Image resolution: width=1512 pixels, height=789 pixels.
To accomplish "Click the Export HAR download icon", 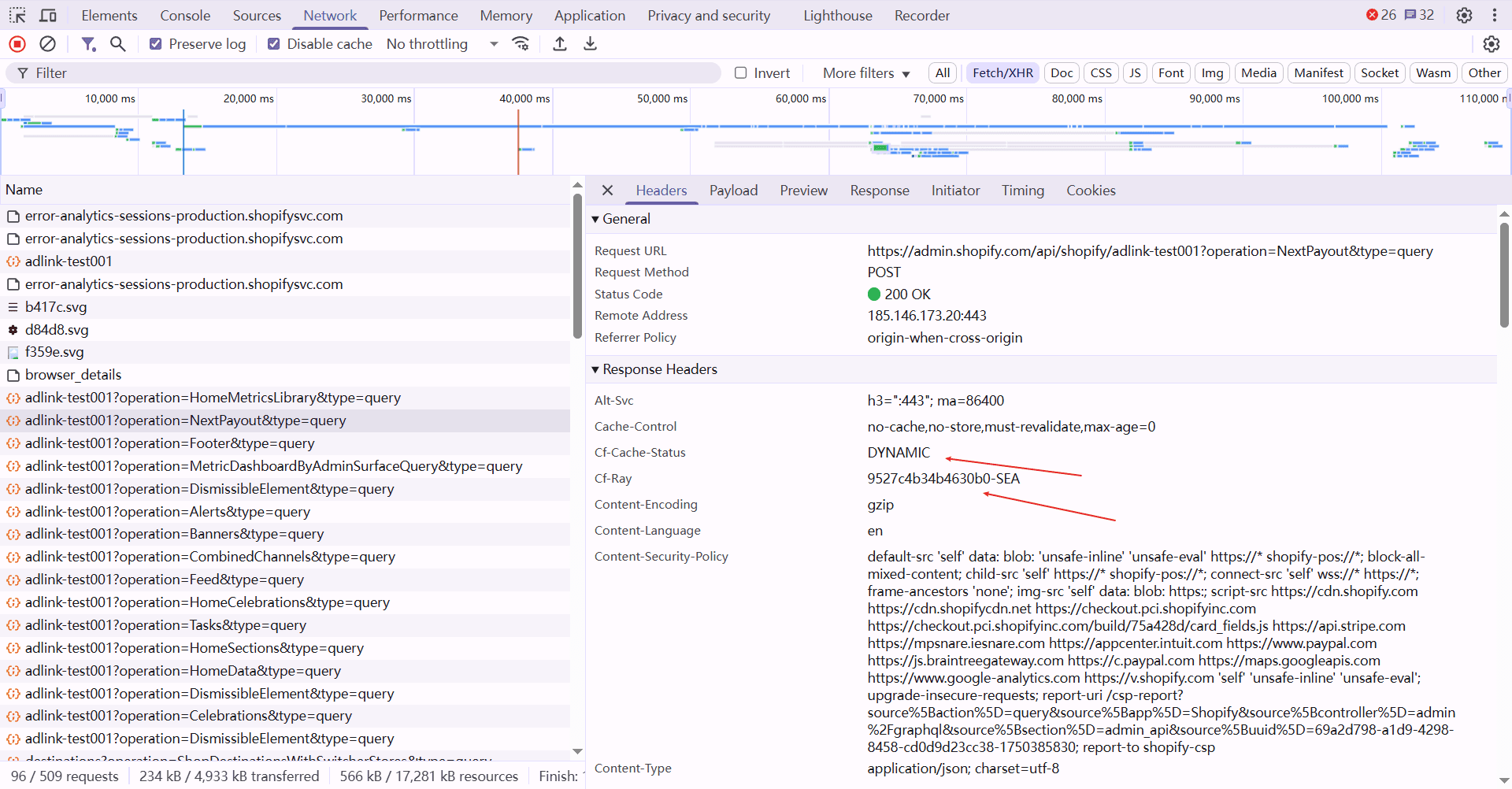I will [x=590, y=44].
